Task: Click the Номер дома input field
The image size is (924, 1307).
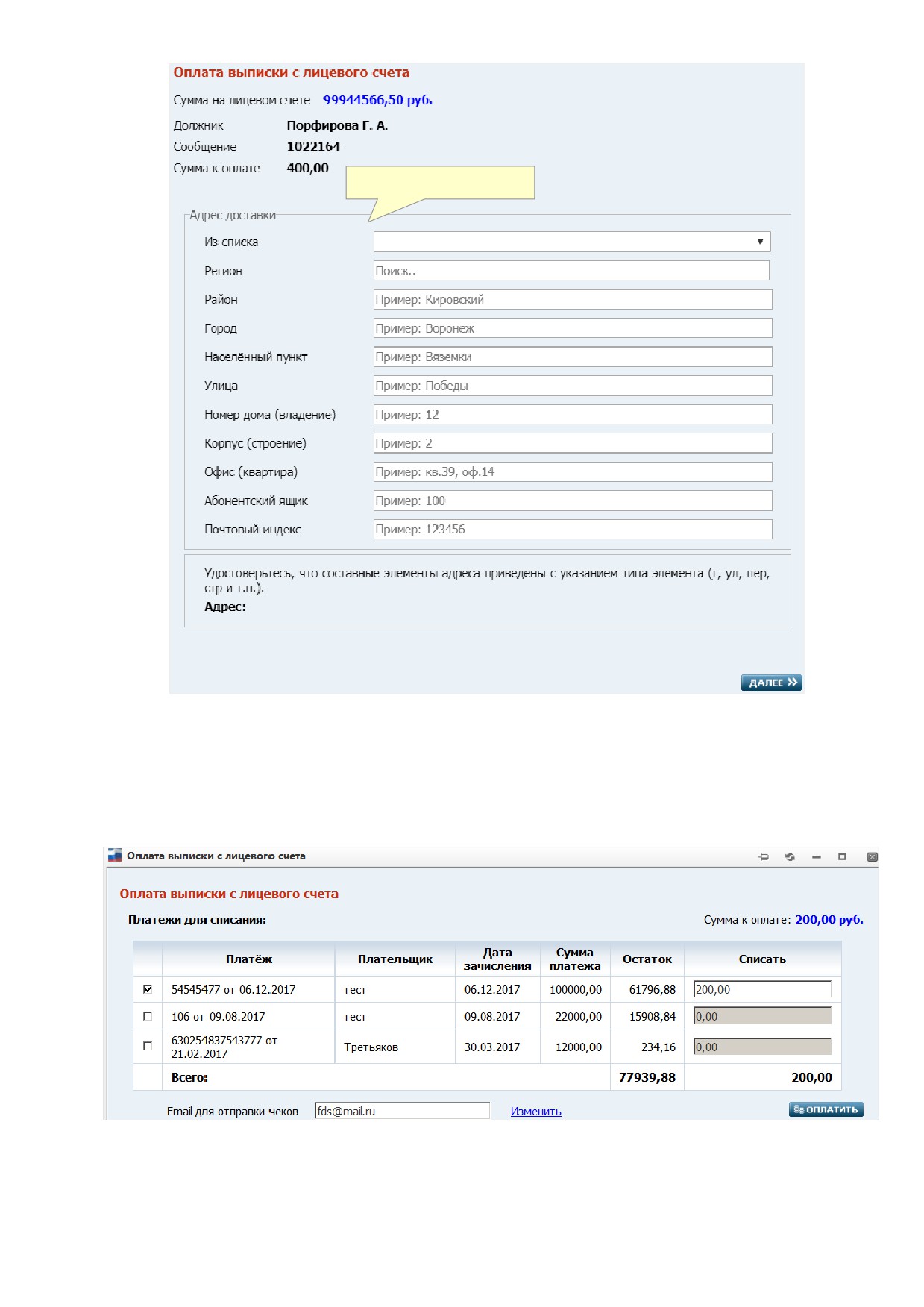Action: 573,414
